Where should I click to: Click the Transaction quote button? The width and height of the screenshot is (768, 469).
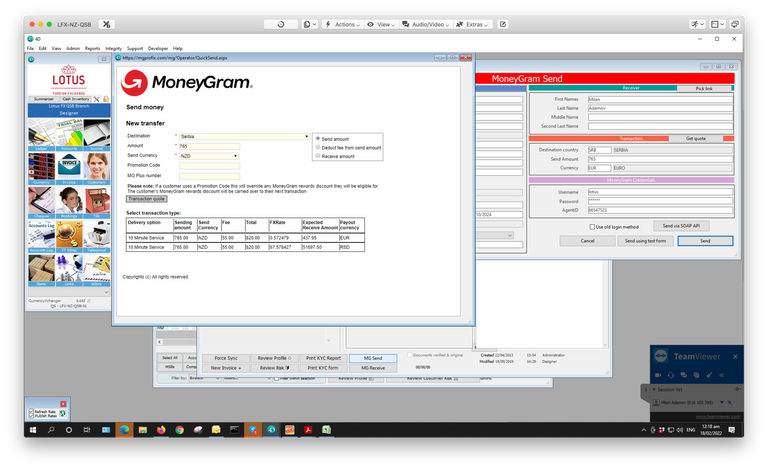tap(147, 199)
